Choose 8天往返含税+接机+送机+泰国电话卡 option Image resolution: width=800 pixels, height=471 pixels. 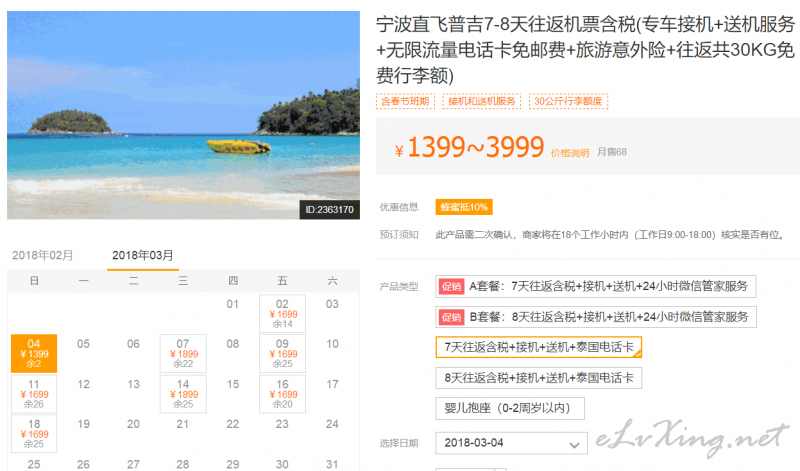(x=538, y=378)
